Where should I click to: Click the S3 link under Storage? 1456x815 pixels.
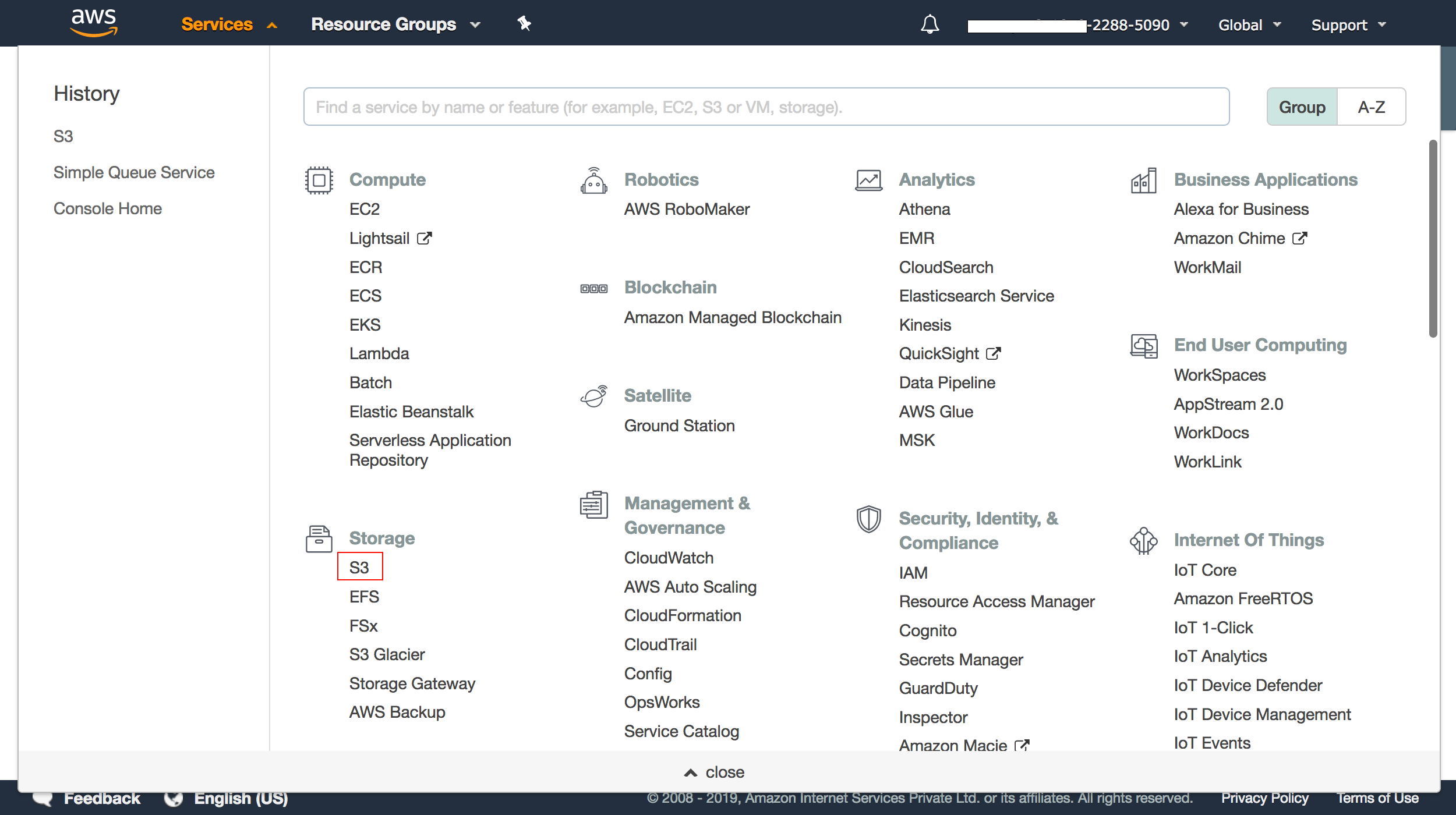point(359,568)
